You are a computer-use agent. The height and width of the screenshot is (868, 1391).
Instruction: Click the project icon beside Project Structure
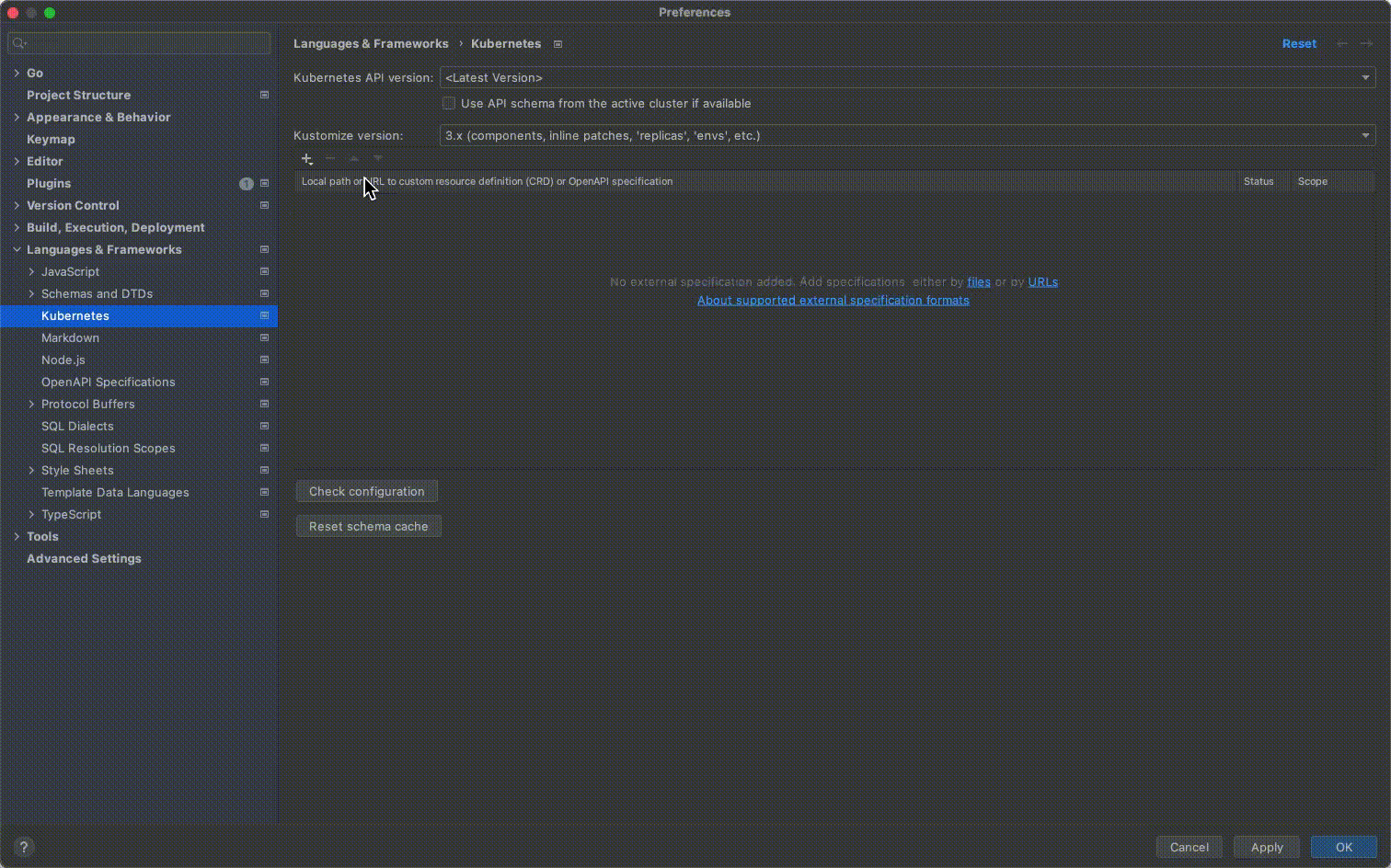[264, 95]
